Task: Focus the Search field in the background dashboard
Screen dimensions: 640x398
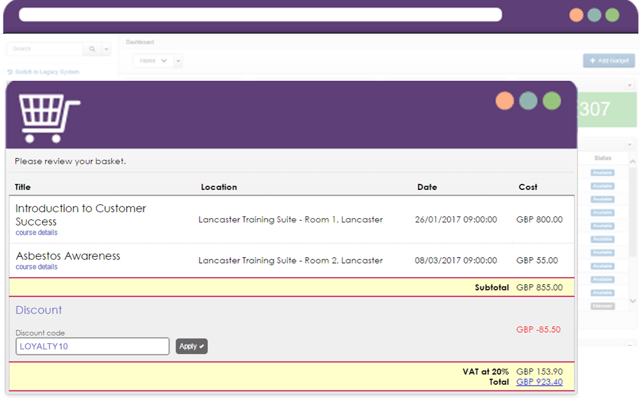Action: tap(45, 49)
